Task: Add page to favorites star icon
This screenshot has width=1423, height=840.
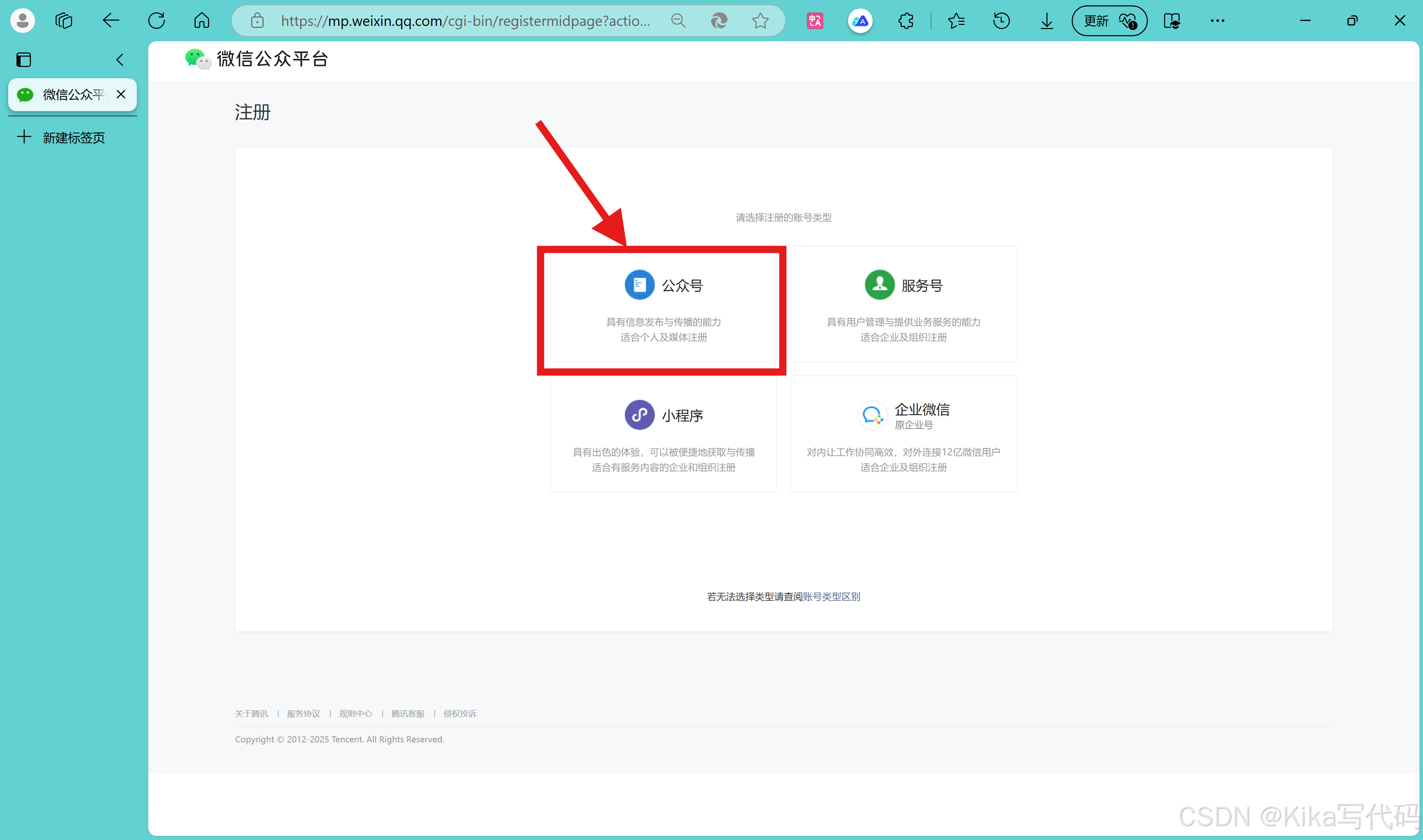Action: pos(760,21)
